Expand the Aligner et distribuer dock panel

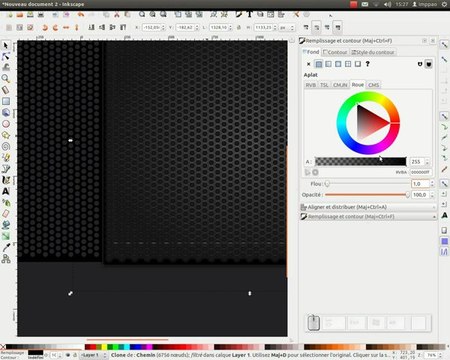[368, 207]
